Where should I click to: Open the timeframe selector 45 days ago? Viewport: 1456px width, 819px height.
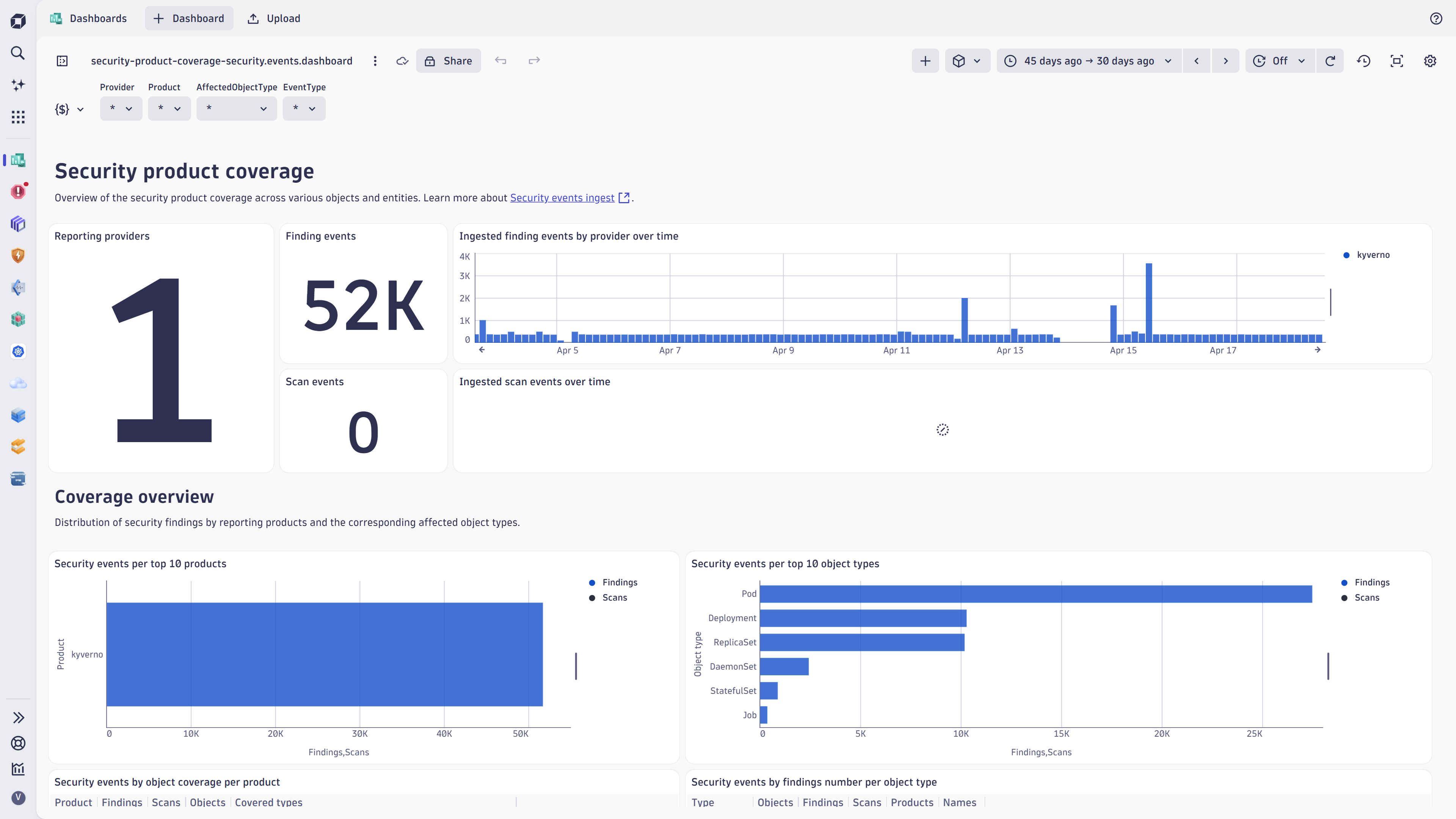1089,61
